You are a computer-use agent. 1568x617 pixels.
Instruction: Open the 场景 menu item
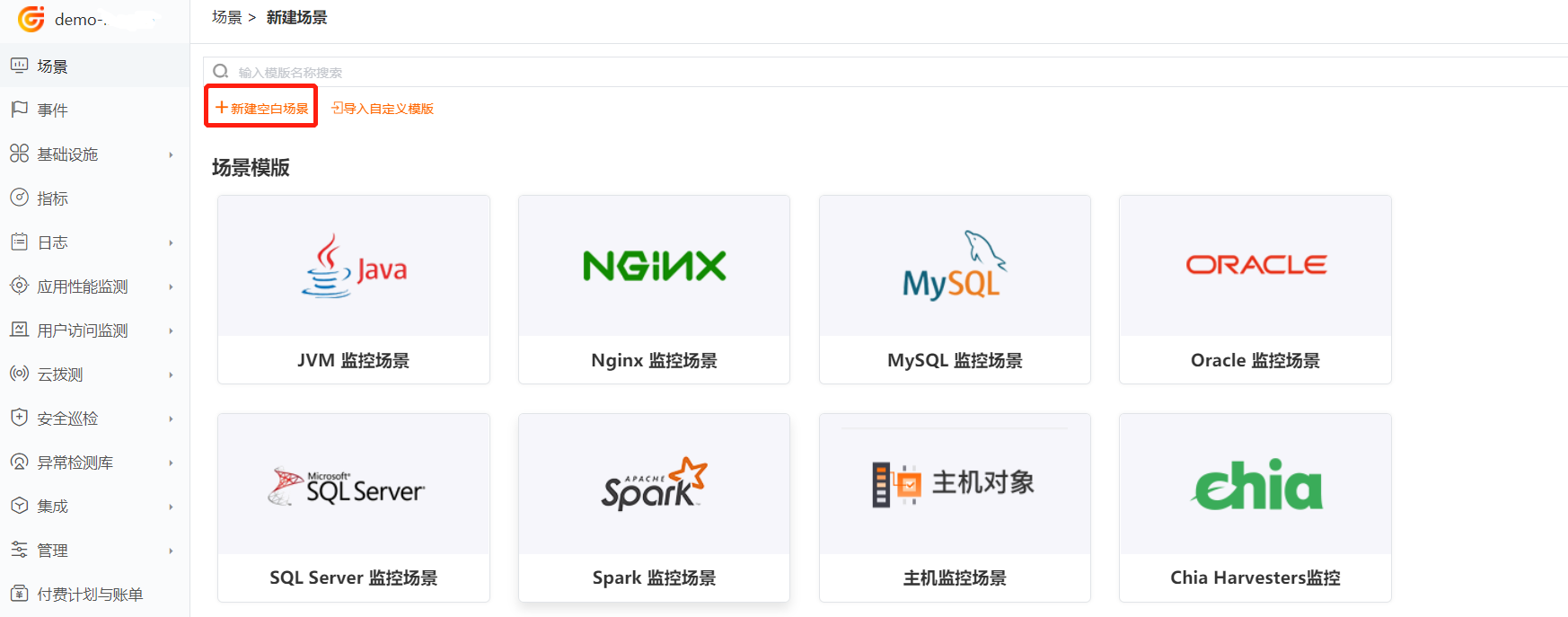94,66
